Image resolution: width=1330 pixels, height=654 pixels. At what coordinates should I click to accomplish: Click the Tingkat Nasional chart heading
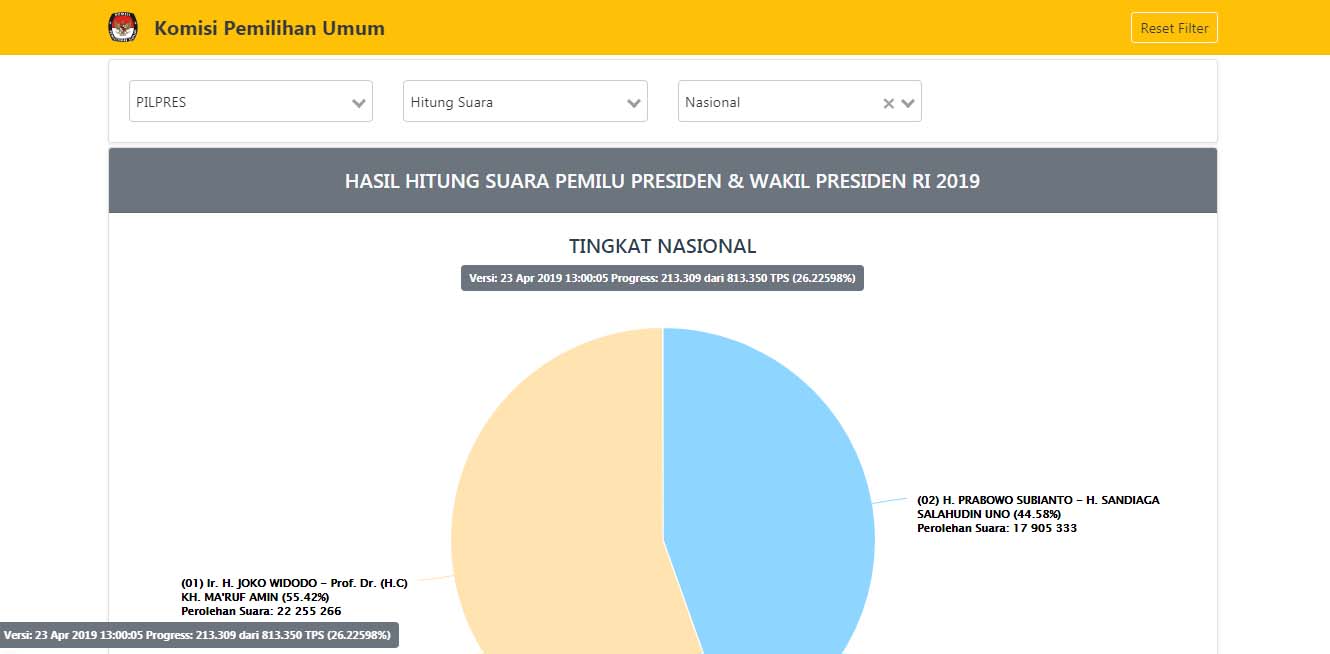(x=662, y=246)
